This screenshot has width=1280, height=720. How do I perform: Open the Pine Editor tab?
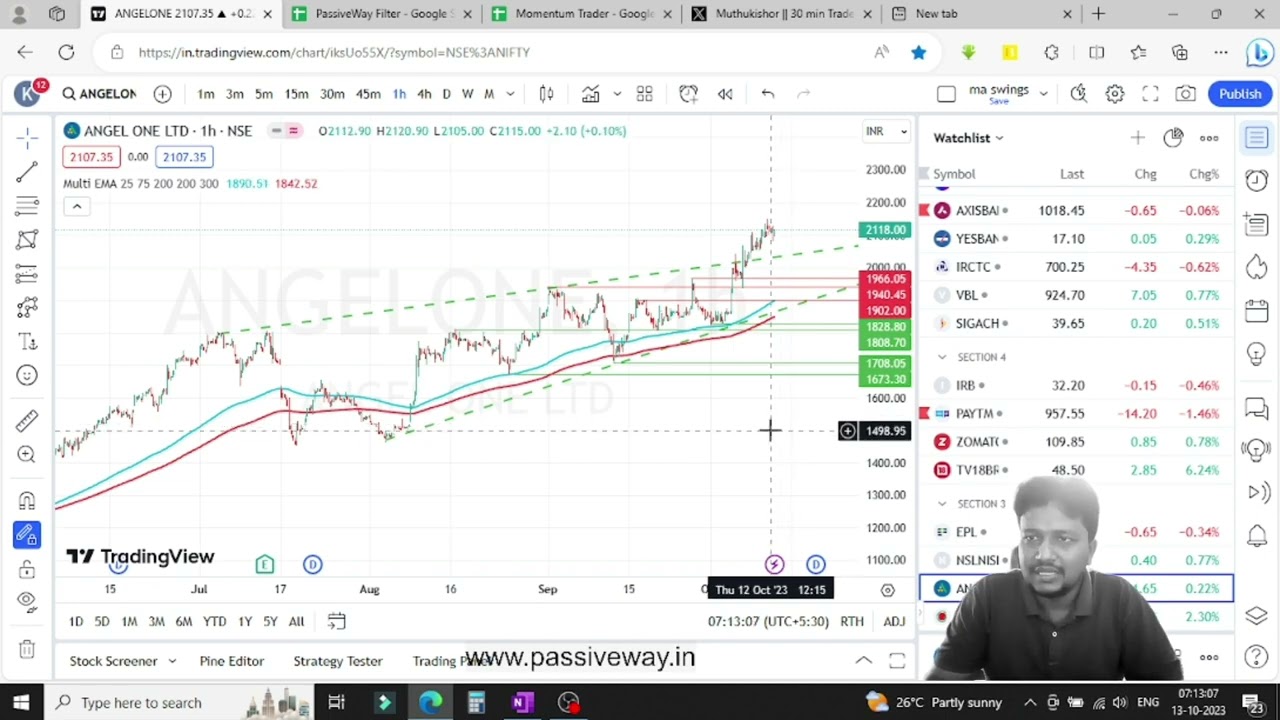(x=231, y=661)
